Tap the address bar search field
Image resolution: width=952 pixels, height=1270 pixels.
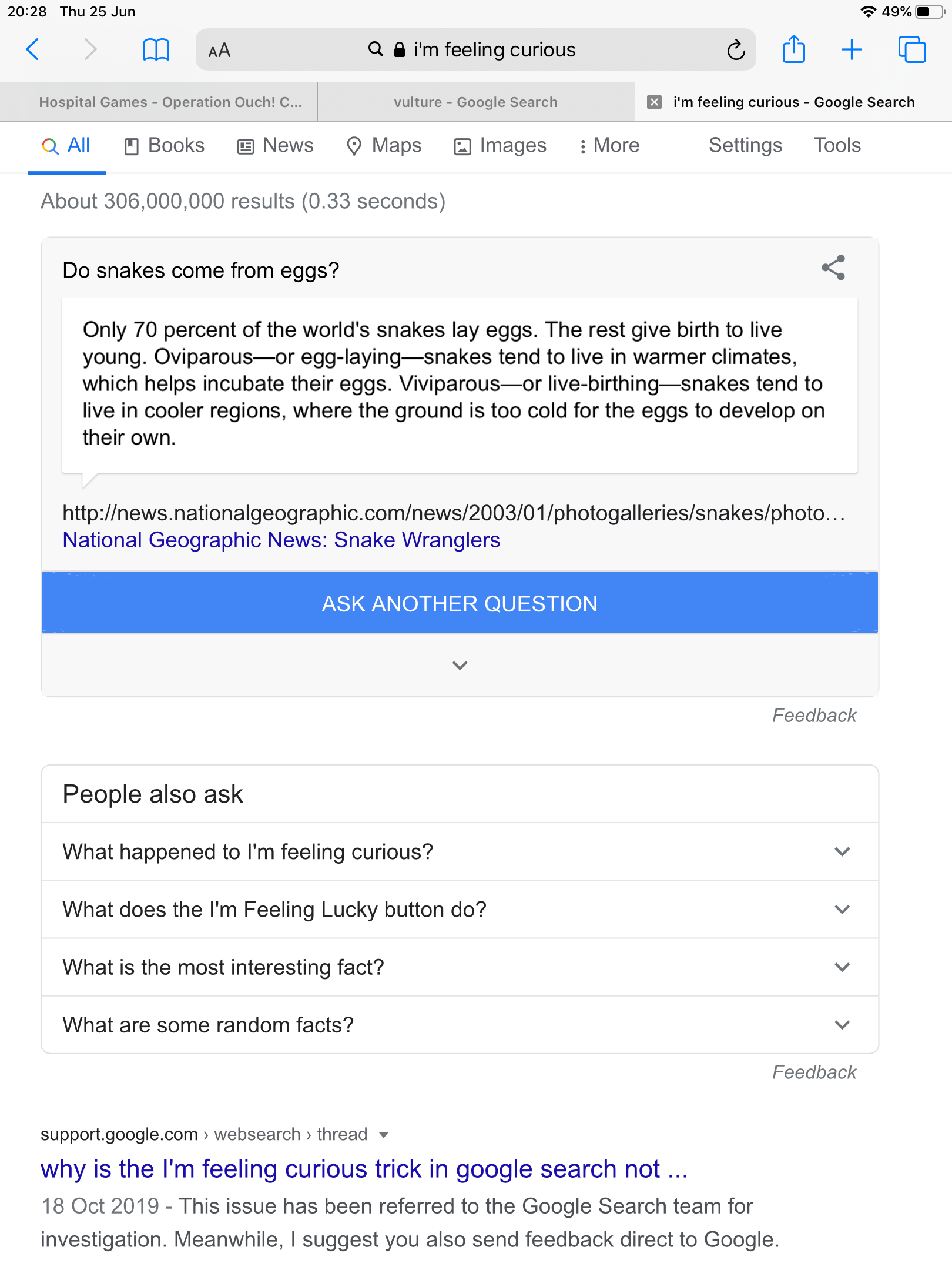476,50
